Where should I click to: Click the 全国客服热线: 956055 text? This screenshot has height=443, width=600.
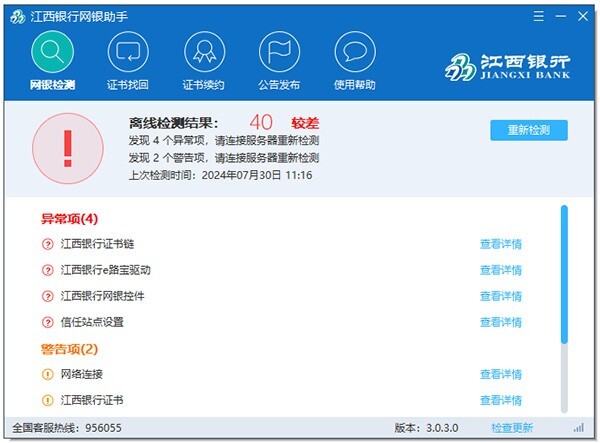pyautogui.click(x=67, y=428)
